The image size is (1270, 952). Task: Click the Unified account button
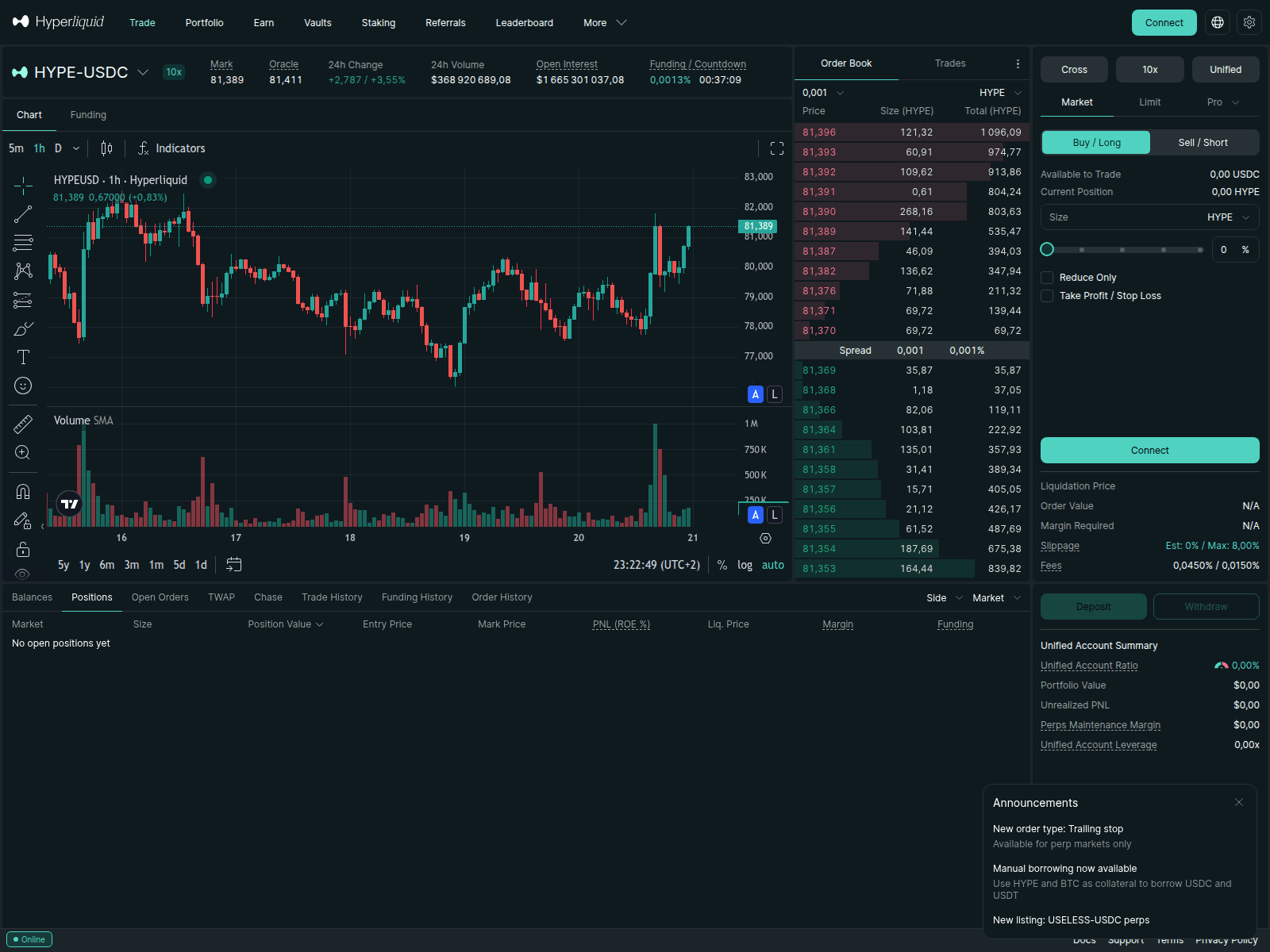click(1226, 70)
